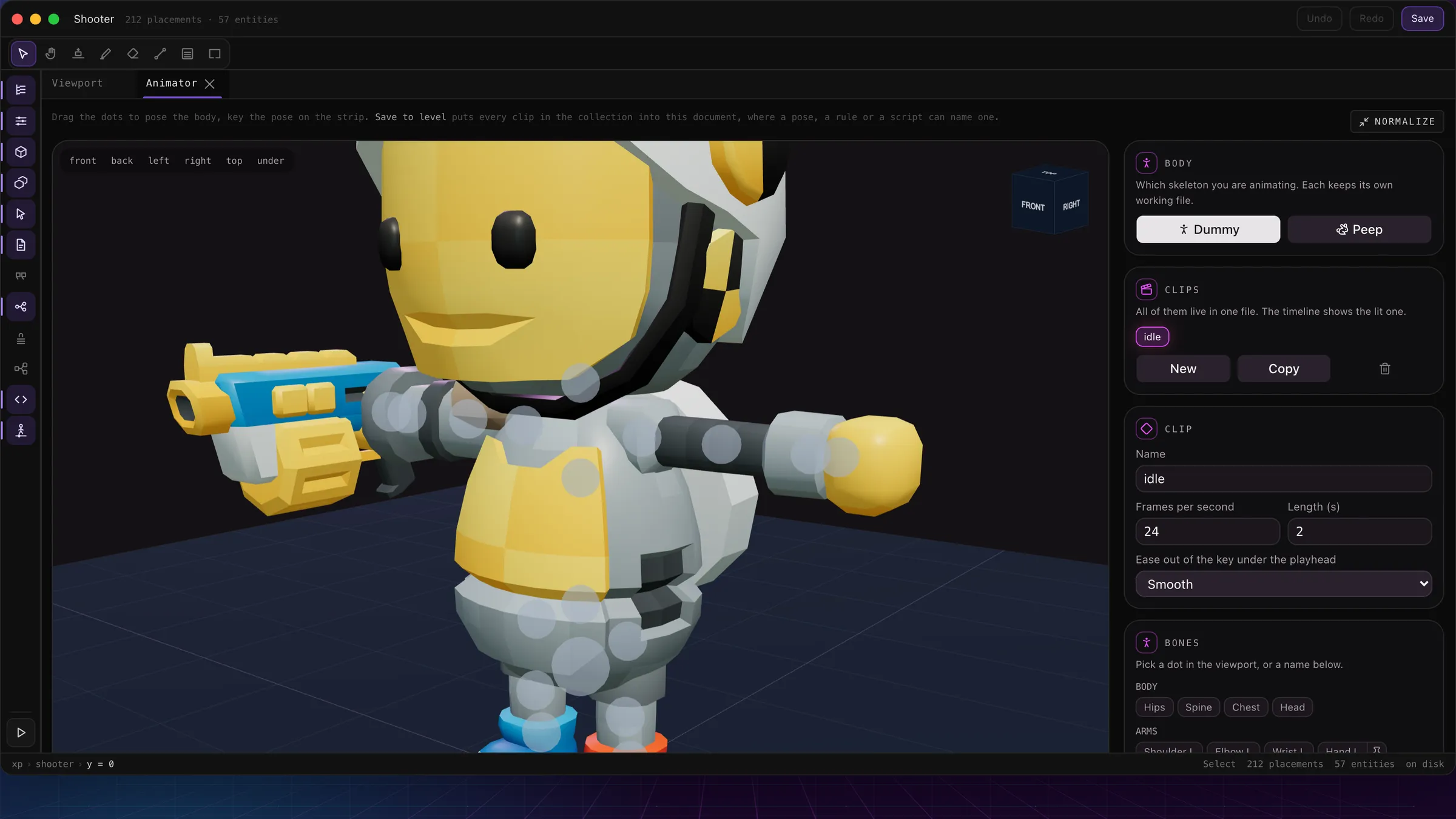Delete the clip with the trash icon
The image size is (1456, 819).
pyautogui.click(x=1384, y=369)
